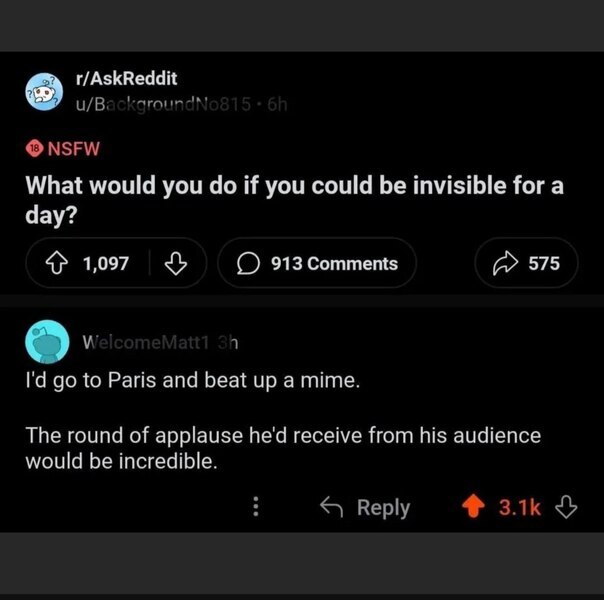Image resolution: width=604 pixels, height=600 pixels.
Task: Click the speech bubble comments icon
Action: point(246,264)
